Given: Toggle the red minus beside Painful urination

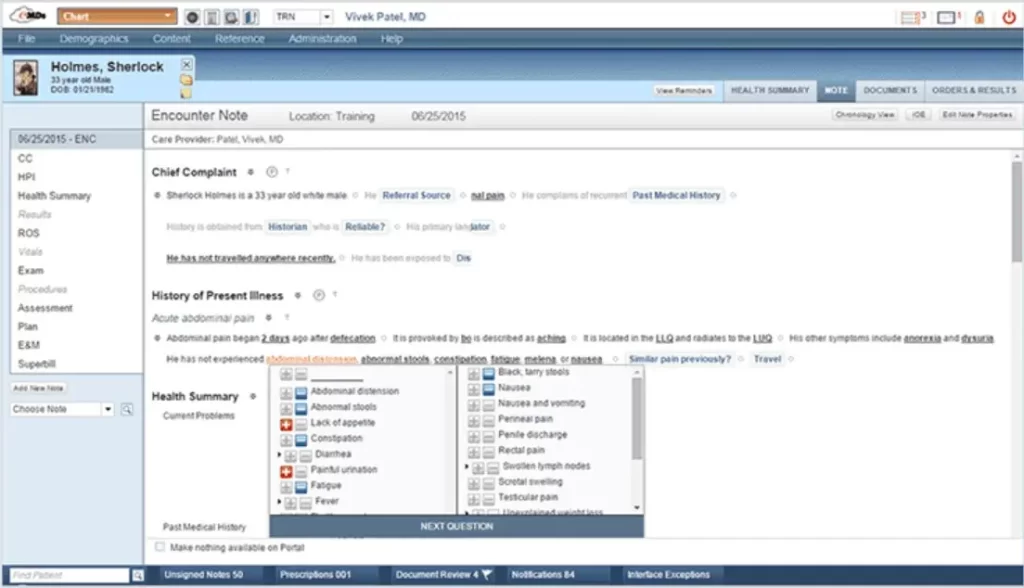Looking at the screenshot, I should (284, 469).
